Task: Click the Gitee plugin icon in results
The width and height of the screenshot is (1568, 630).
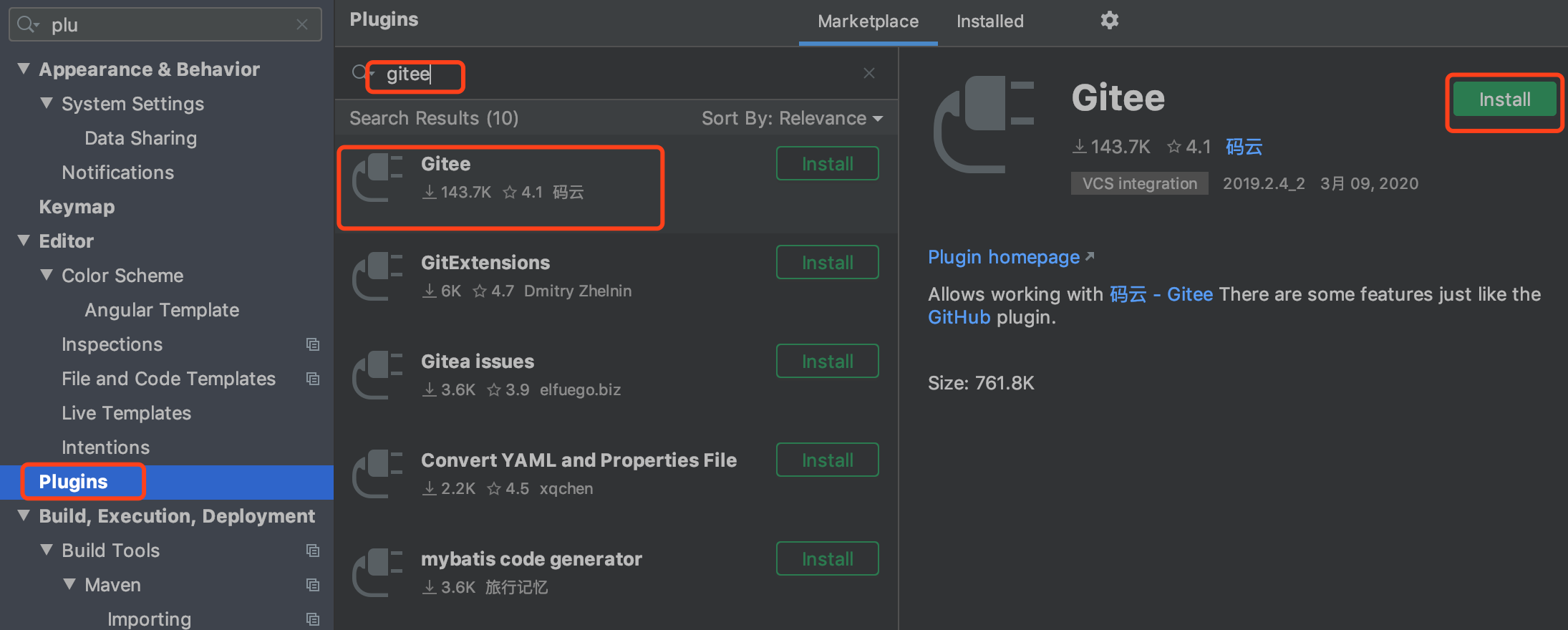Action: pos(377,178)
